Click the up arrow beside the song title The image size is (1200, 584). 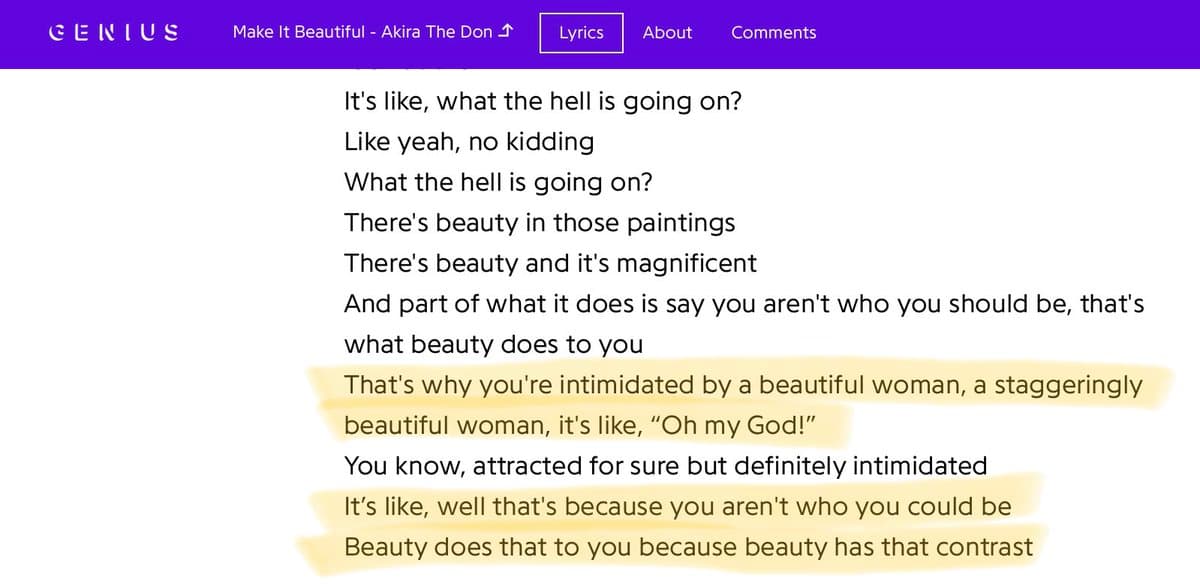(x=506, y=32)
